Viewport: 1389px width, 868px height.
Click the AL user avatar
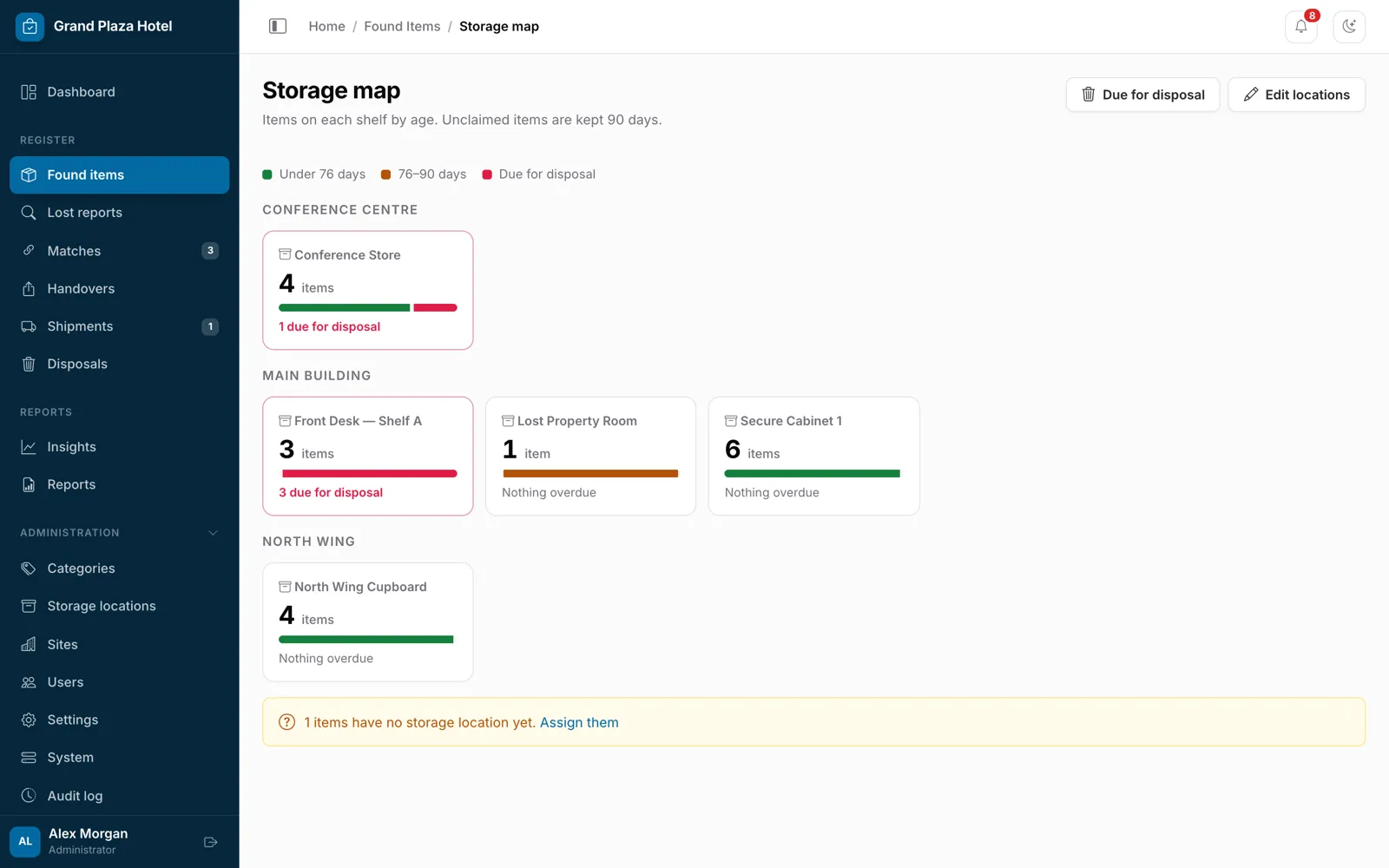coord(25,841)
